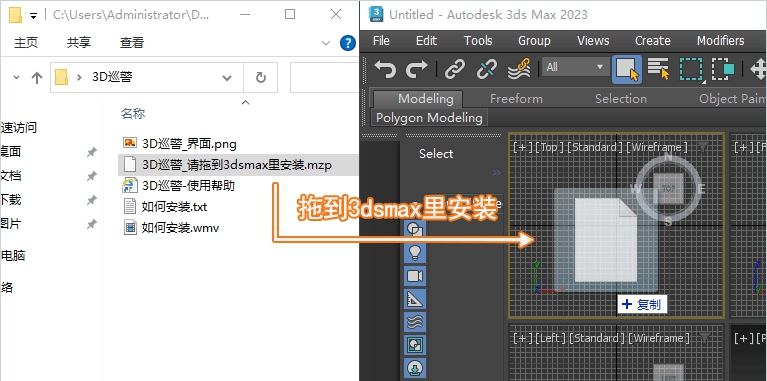Click the Select label in scene explorer
This screenshot has height=381, width=767.
[436, 154]
